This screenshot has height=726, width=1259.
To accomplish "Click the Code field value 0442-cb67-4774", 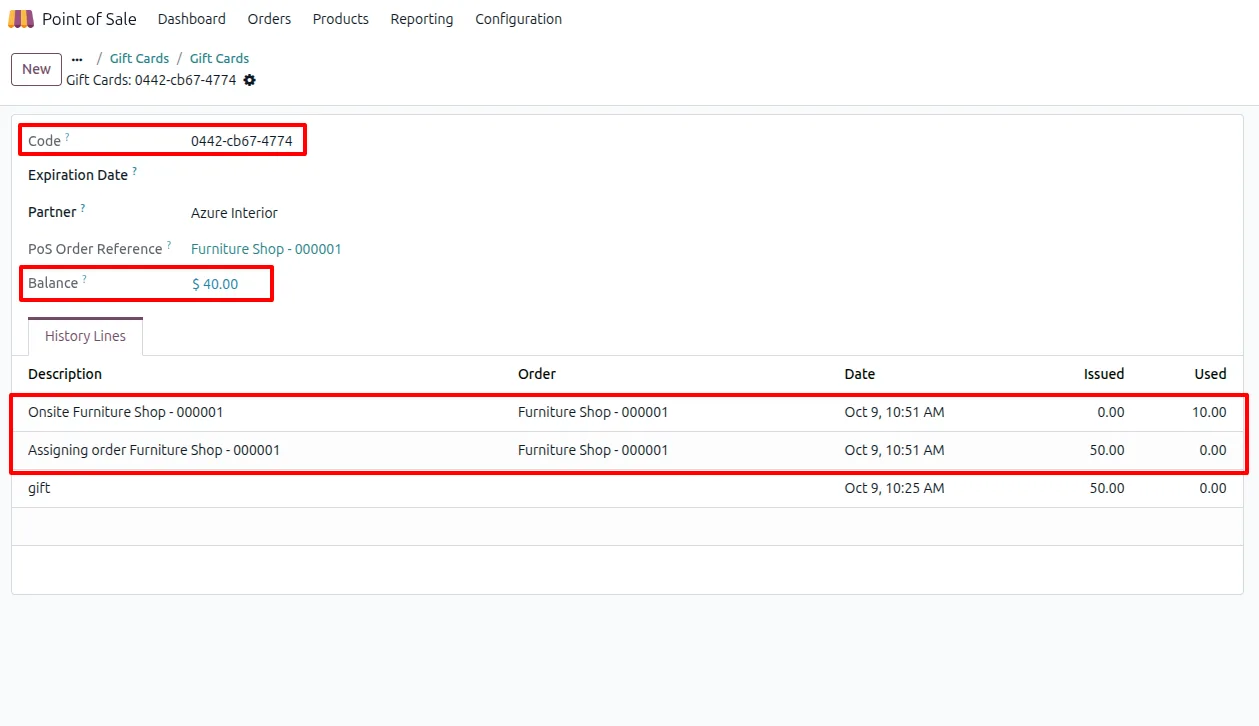I will point(242,141).
